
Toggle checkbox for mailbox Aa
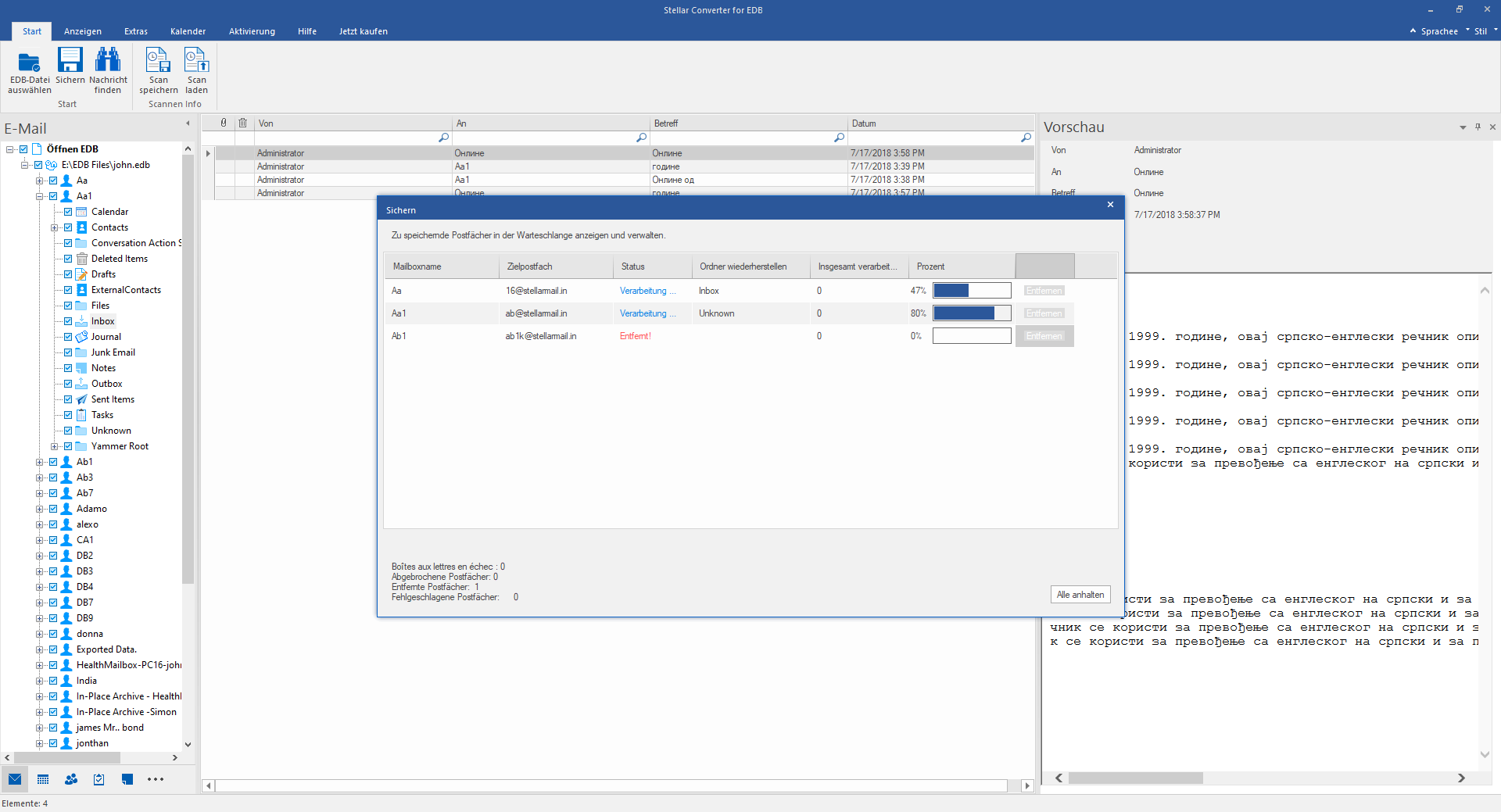pos(53,181)
